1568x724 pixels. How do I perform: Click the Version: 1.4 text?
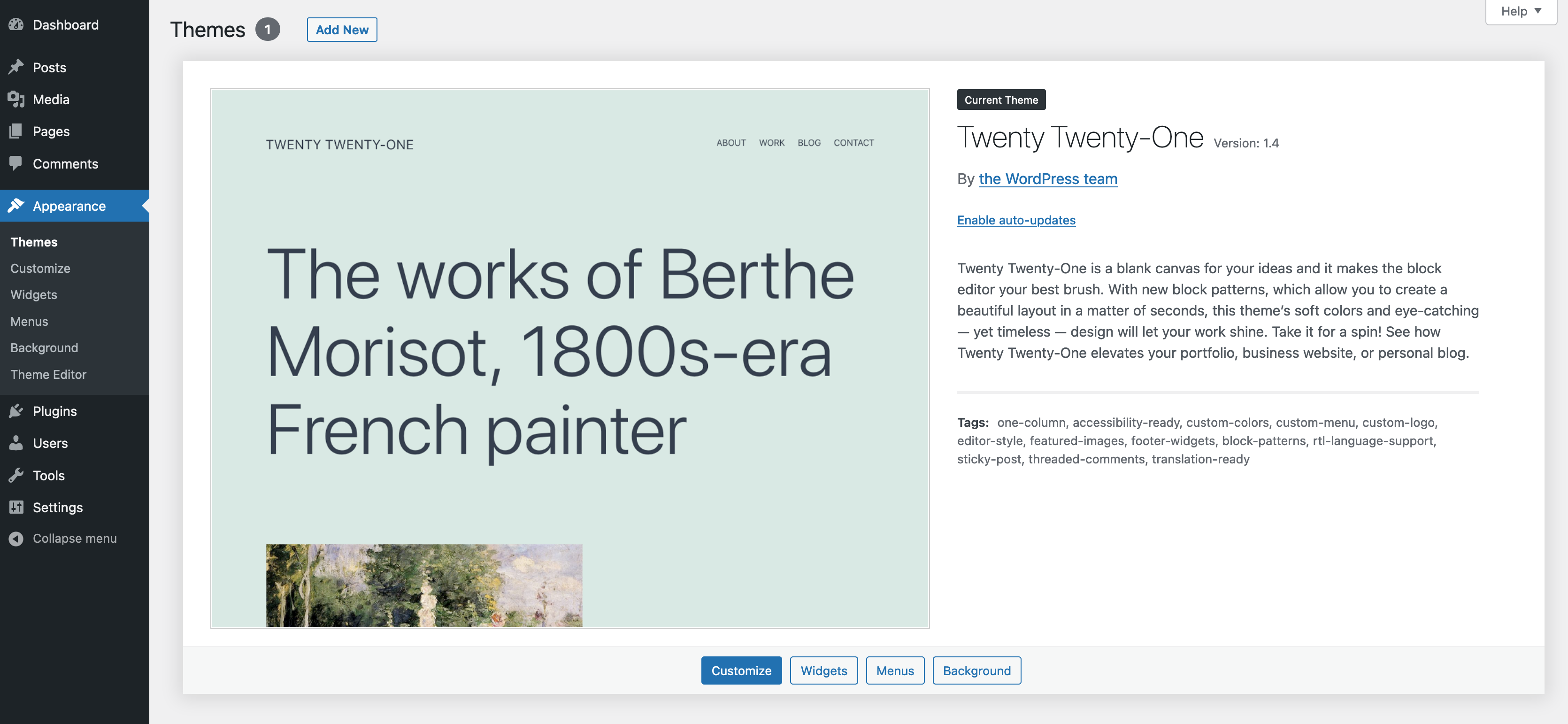(1246, 143)
